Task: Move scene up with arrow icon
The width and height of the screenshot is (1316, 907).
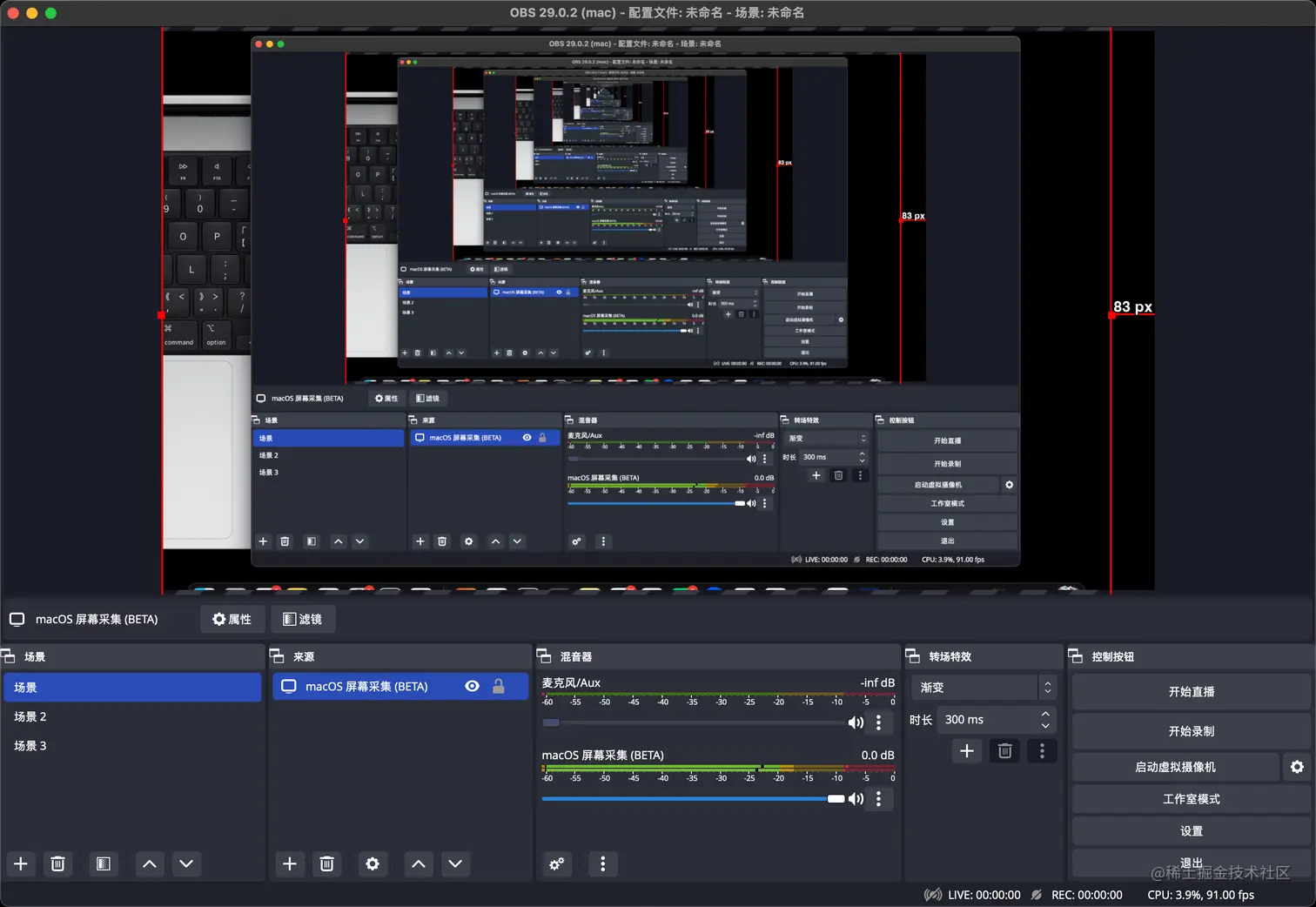Action: coord(150,863)
